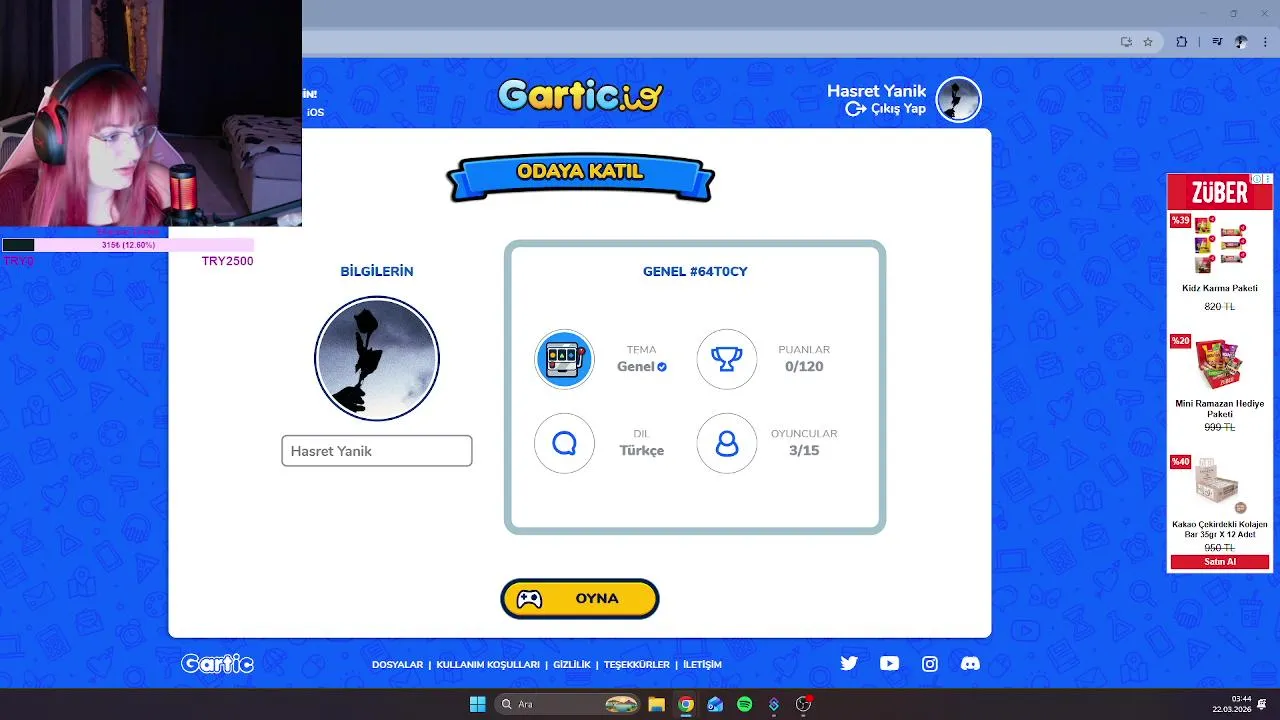Open the Twitter icon in footer

(x=849, y=663)
